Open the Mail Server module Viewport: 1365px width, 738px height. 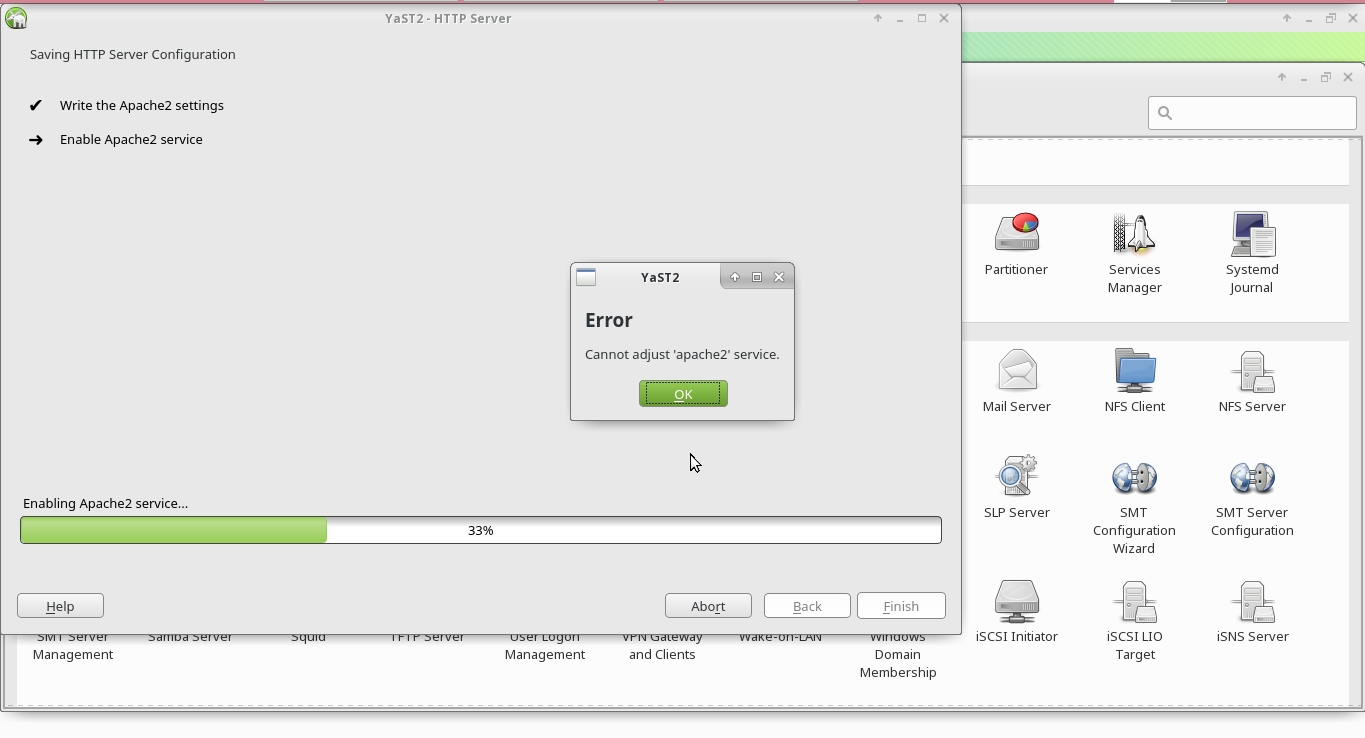[x=1016, y=382]
